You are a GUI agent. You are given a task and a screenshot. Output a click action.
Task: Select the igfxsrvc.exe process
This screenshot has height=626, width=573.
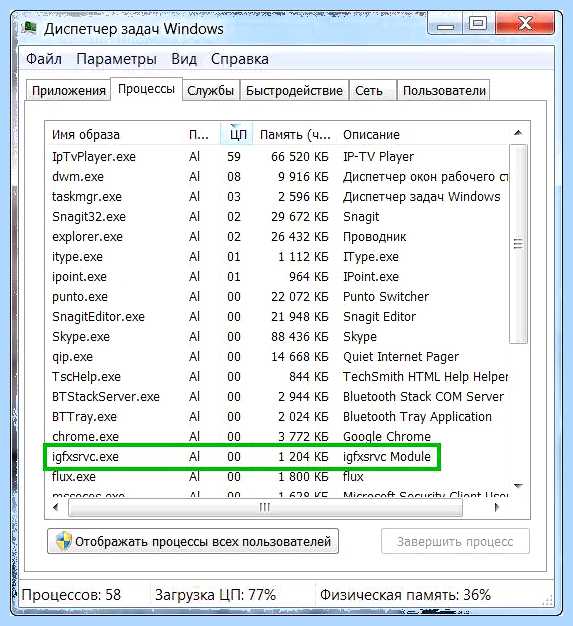pyautogui.click(x=278, y=456)
